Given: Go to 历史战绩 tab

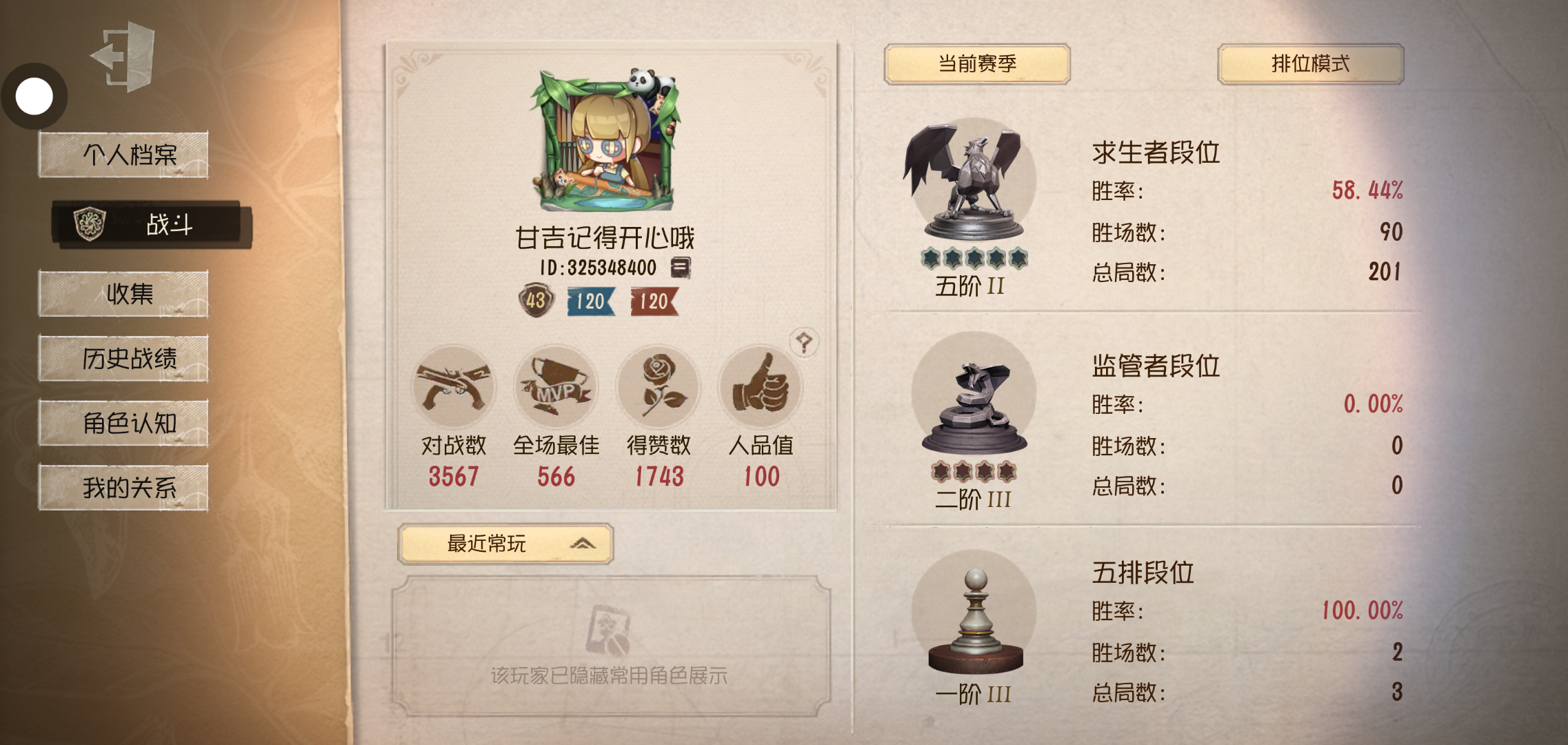Looking at the screenshot, I should tap(123, 359).
